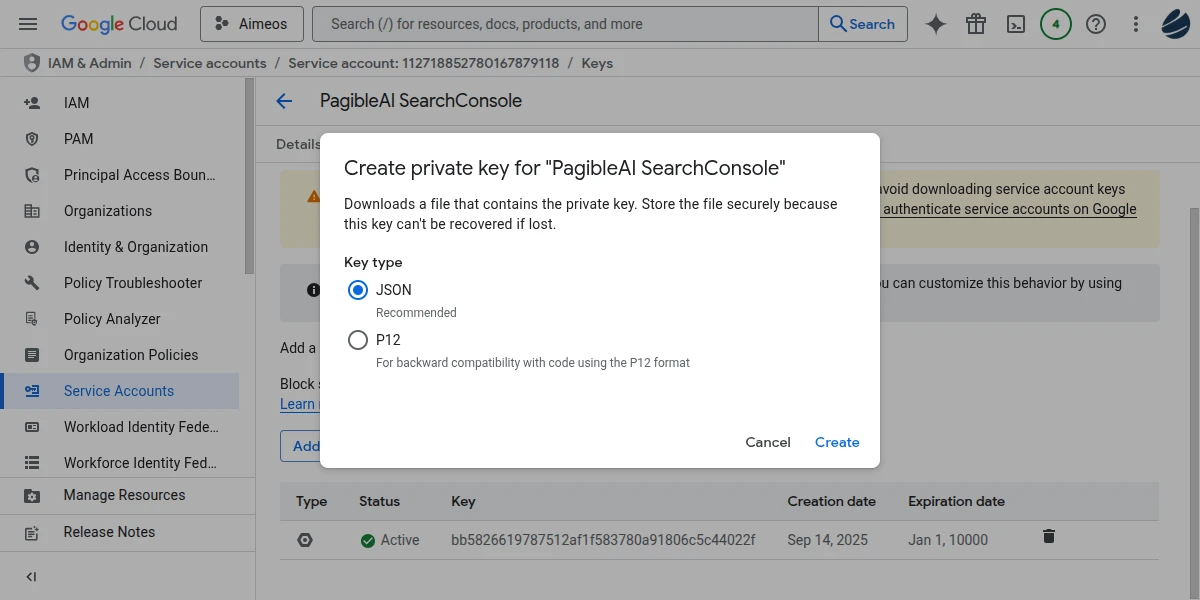Viewport: 1200px width, 600px height.
Task: Delete the active key with trash icon
Action: tap(1049, 537)
